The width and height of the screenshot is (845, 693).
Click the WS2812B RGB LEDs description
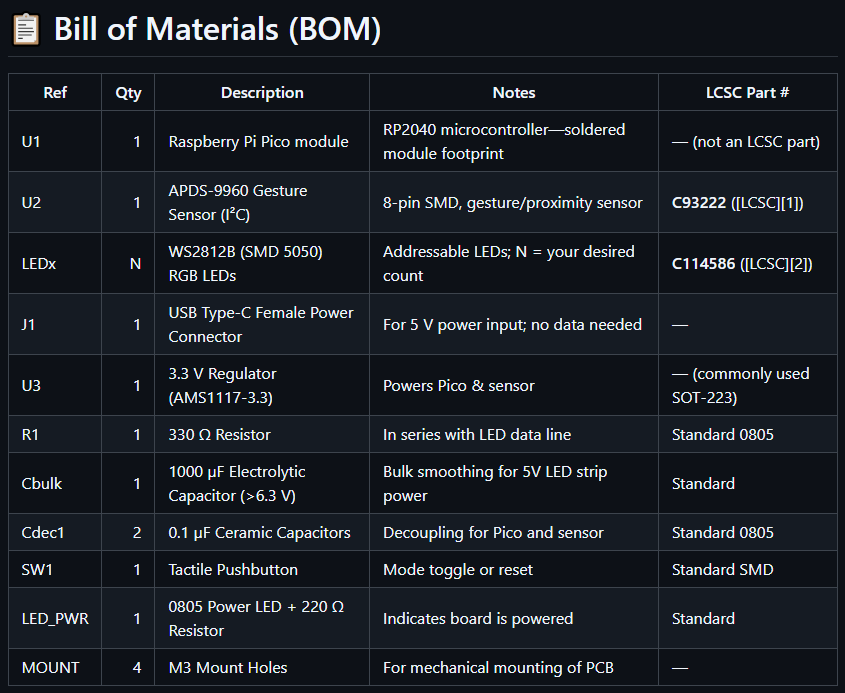tap(245, 263)
